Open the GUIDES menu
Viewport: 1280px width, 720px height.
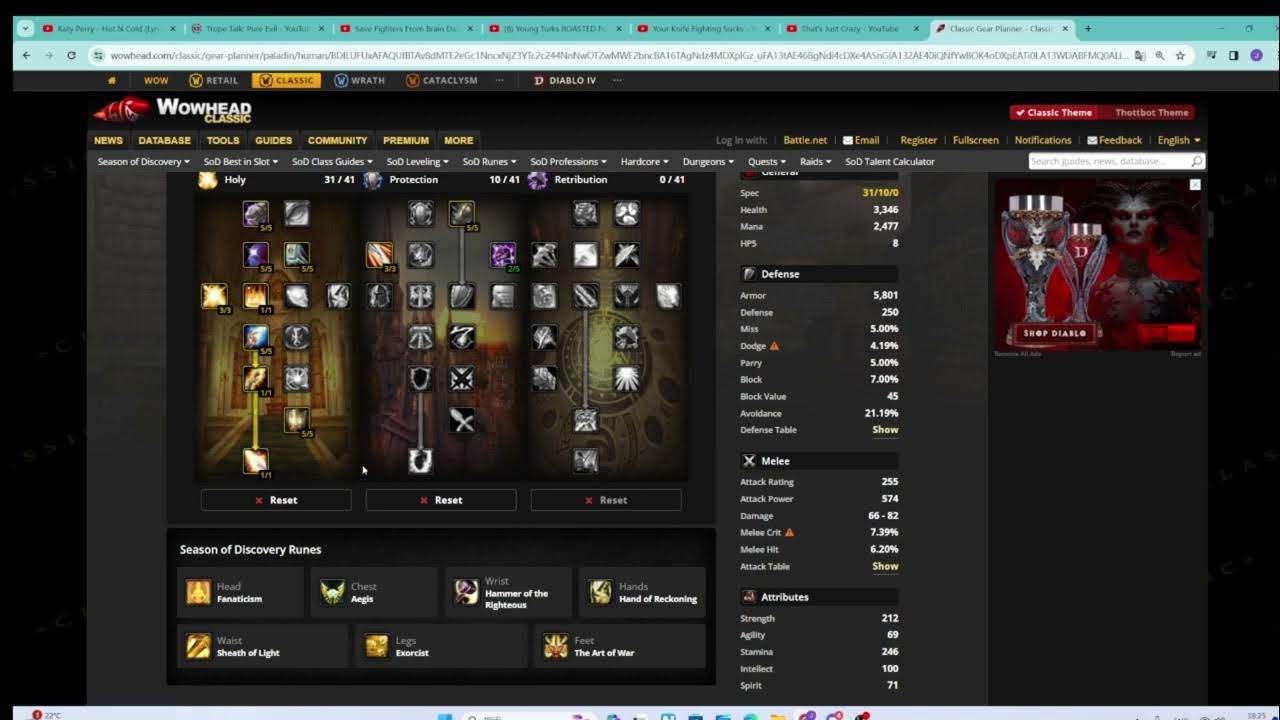pos(273,140)
